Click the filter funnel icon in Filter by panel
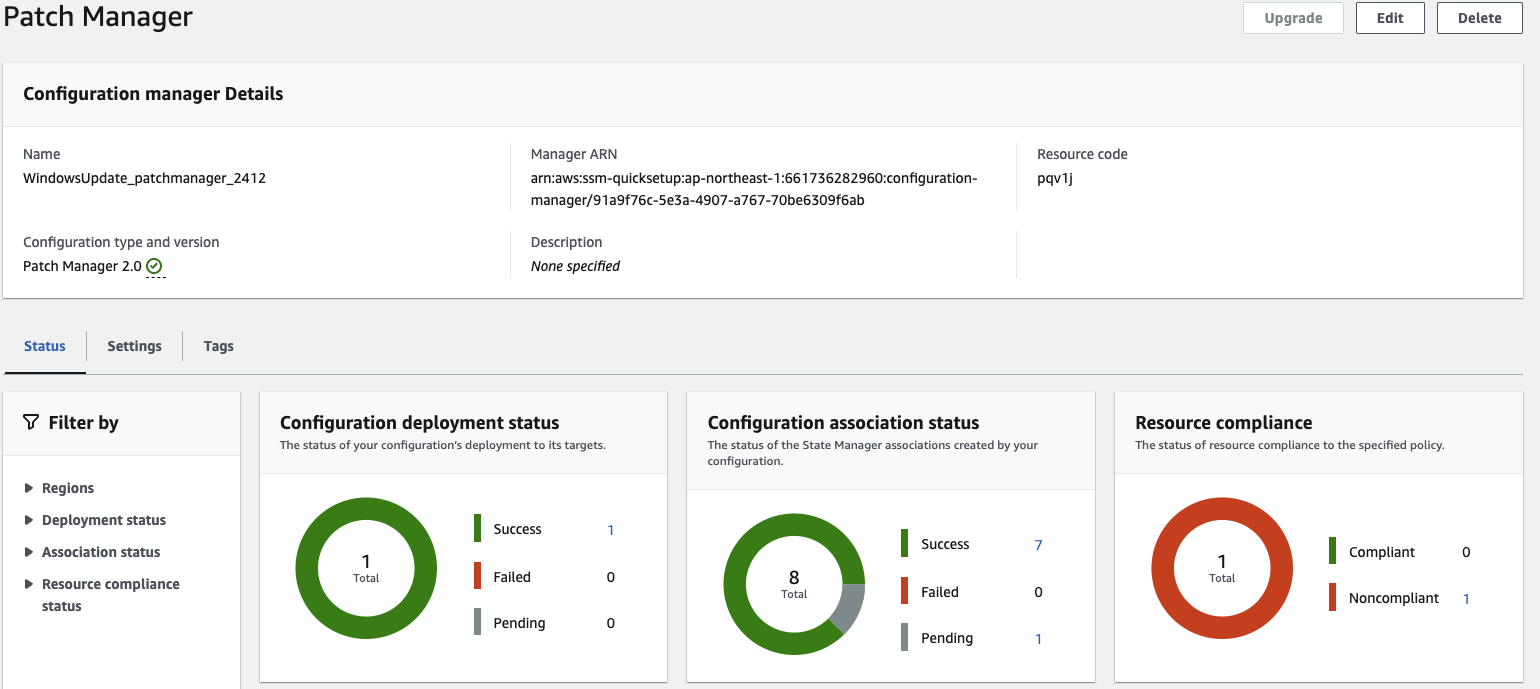Image resolution: width=1540 pixels, height=689 pixels. (31, 422)
